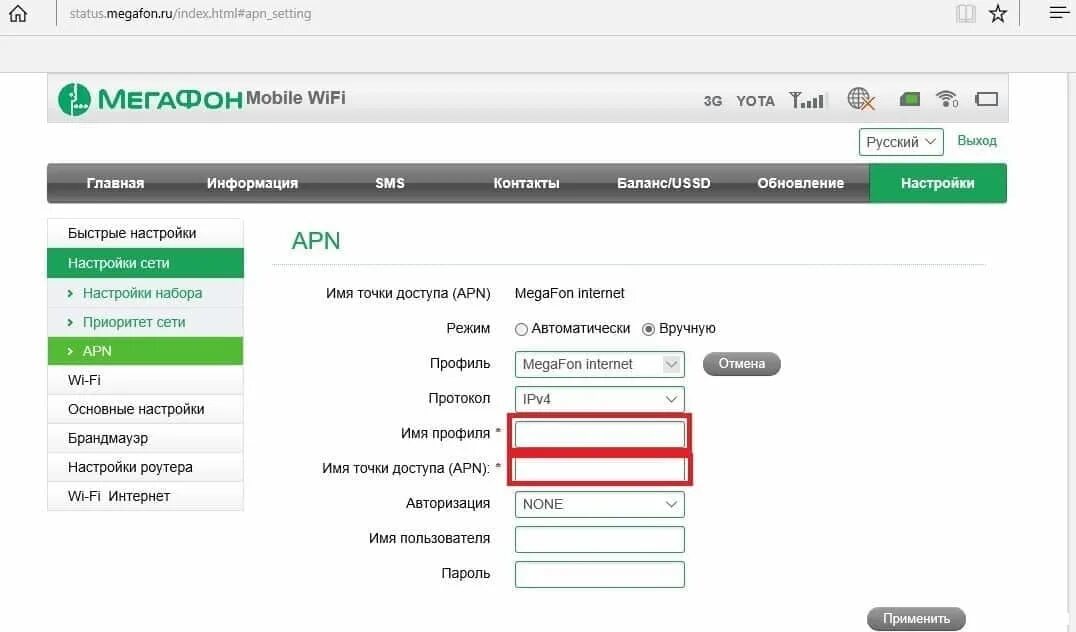Select the APN submenu item
The width and height of the screenshot is (1076, 632).
click(145, 351)
